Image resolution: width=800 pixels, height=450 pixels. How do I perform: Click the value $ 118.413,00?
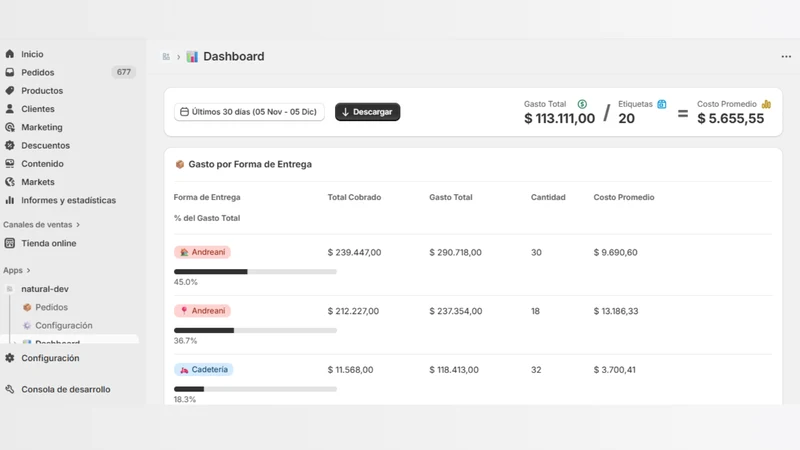454,369
